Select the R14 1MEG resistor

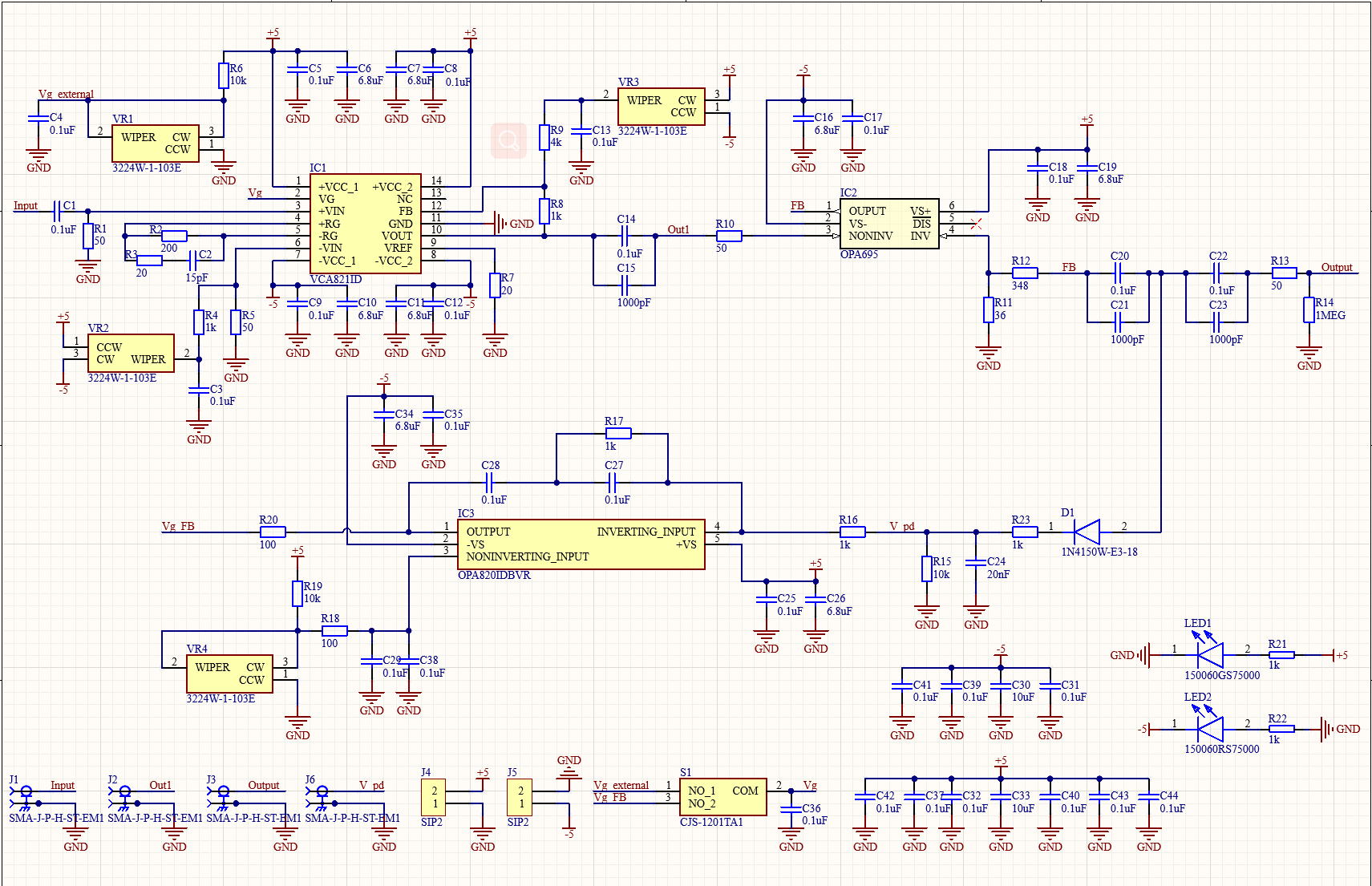tap(1309, 310)
